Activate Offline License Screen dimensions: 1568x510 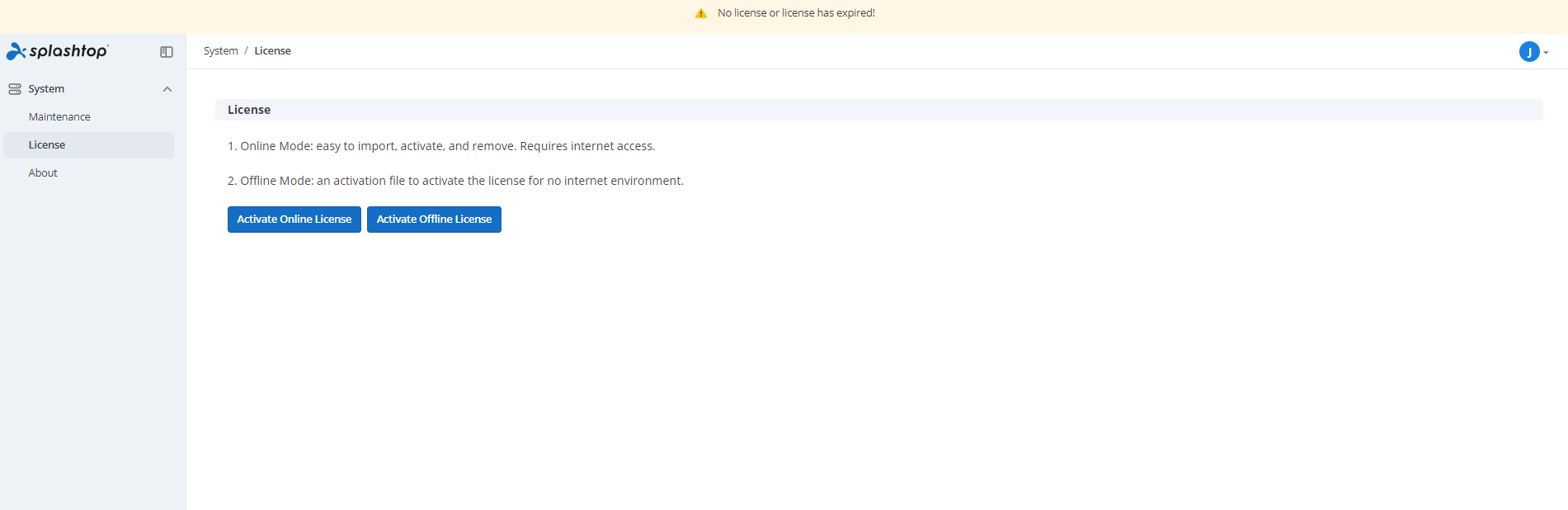pos(434,220)
